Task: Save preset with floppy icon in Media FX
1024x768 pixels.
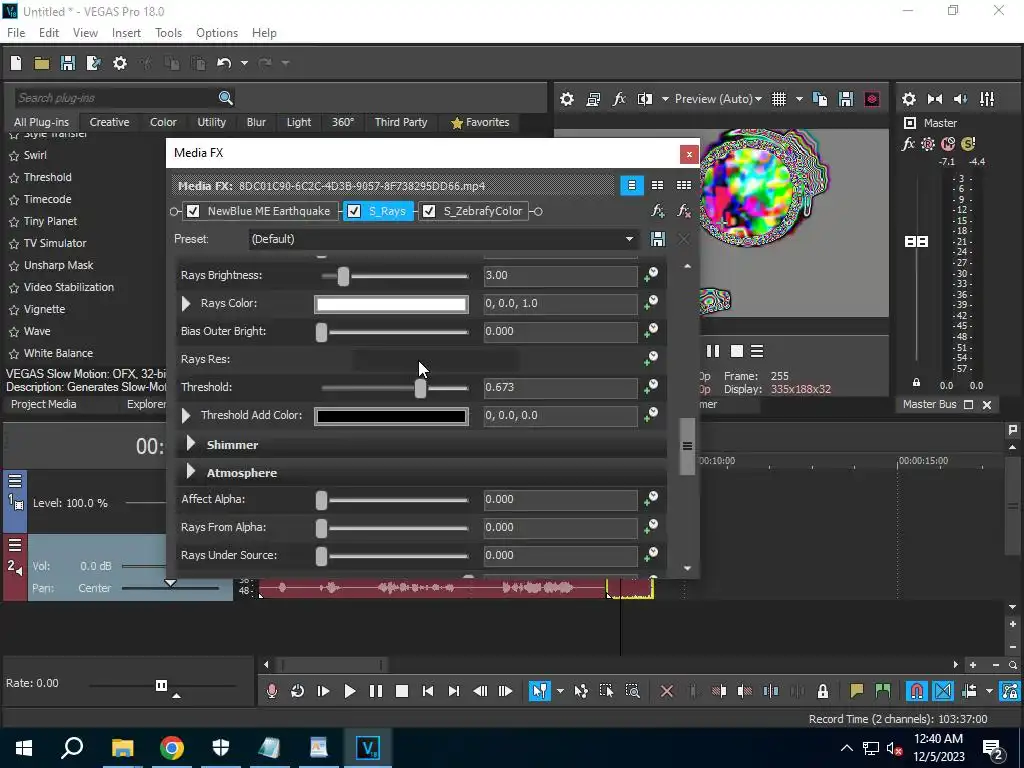Action: pyautogui.click(x=658, y=239)
